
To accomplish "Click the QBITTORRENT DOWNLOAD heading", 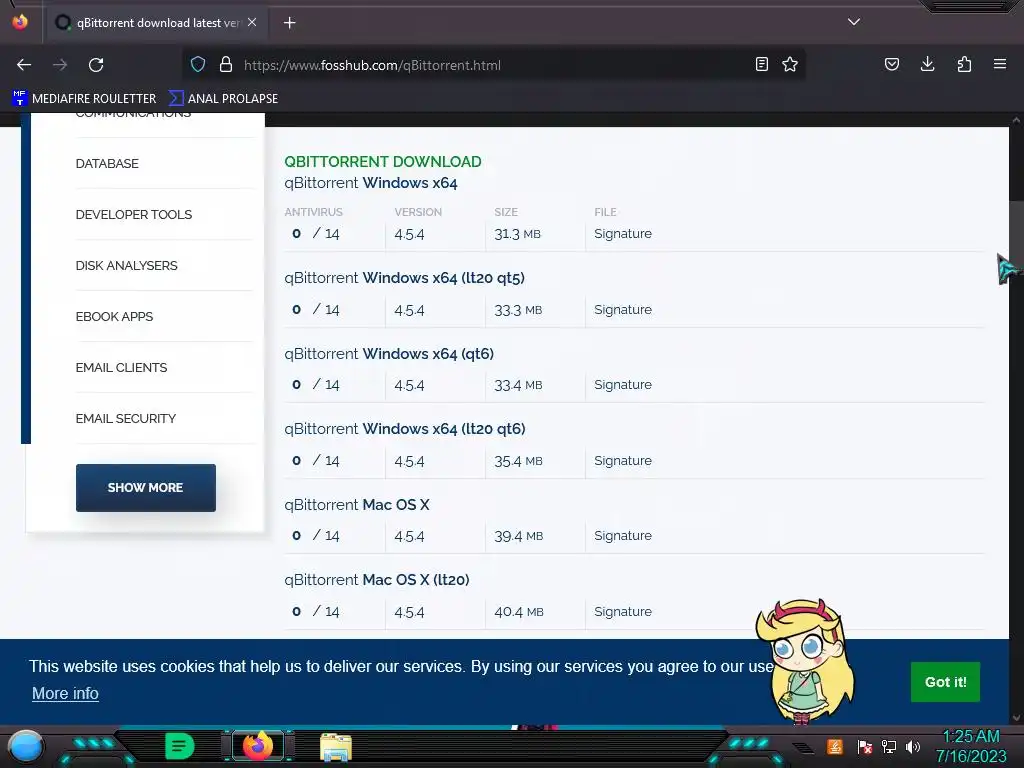I will pyautogui.click(x=383, y=161).
